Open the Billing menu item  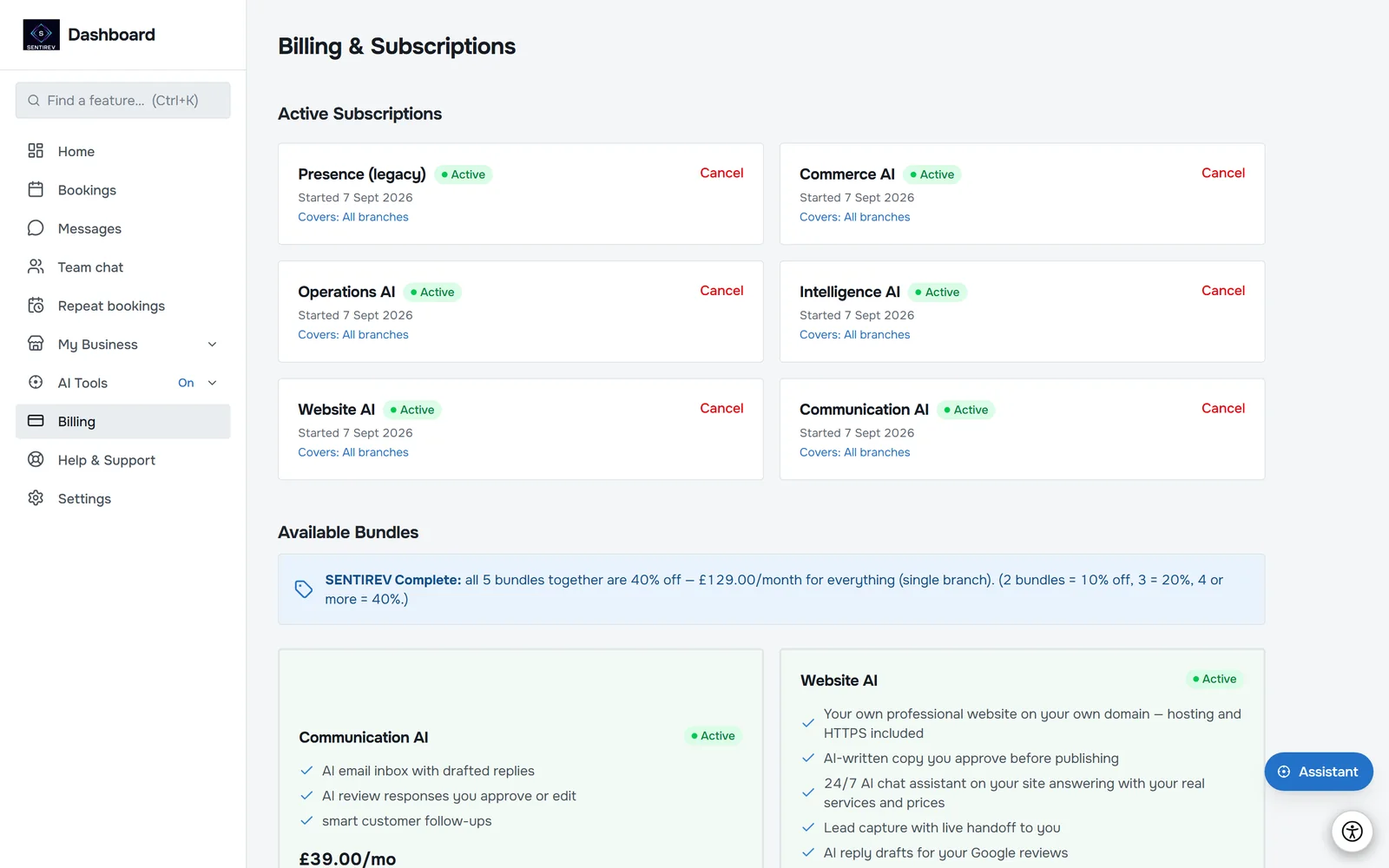123,421
